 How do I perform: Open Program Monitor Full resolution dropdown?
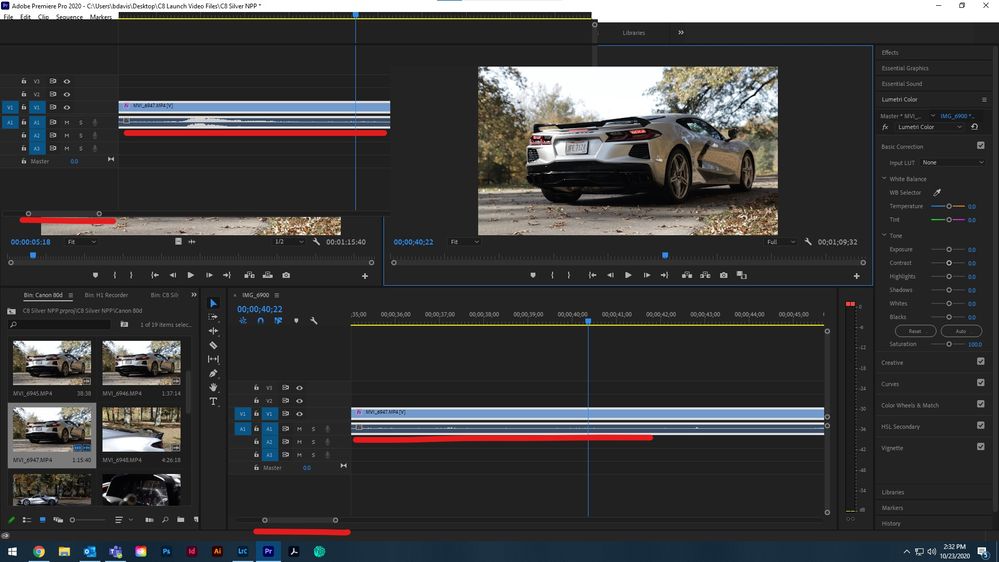click(x=781, y=242)
